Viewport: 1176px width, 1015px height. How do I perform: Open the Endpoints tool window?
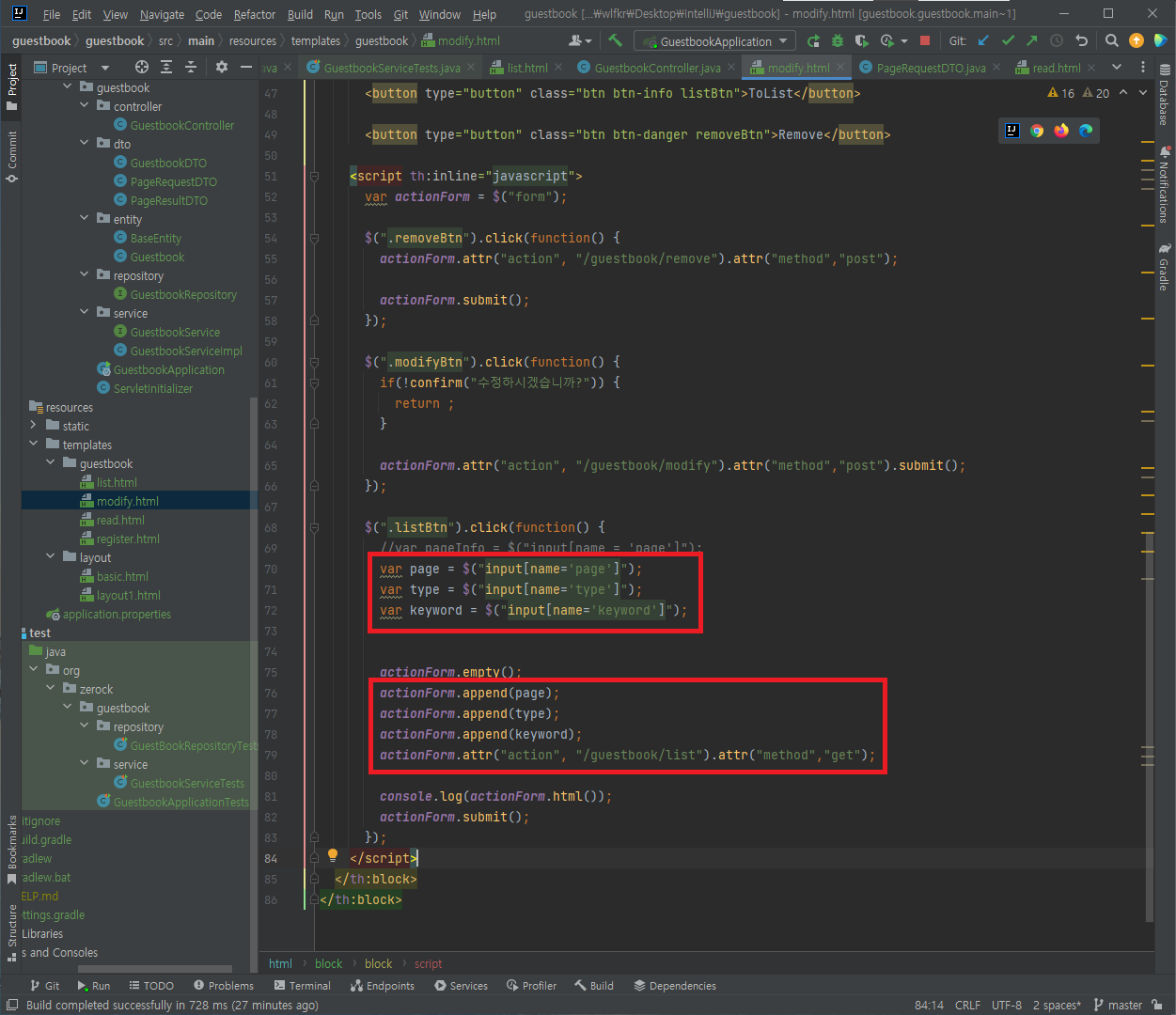[383, 986]
